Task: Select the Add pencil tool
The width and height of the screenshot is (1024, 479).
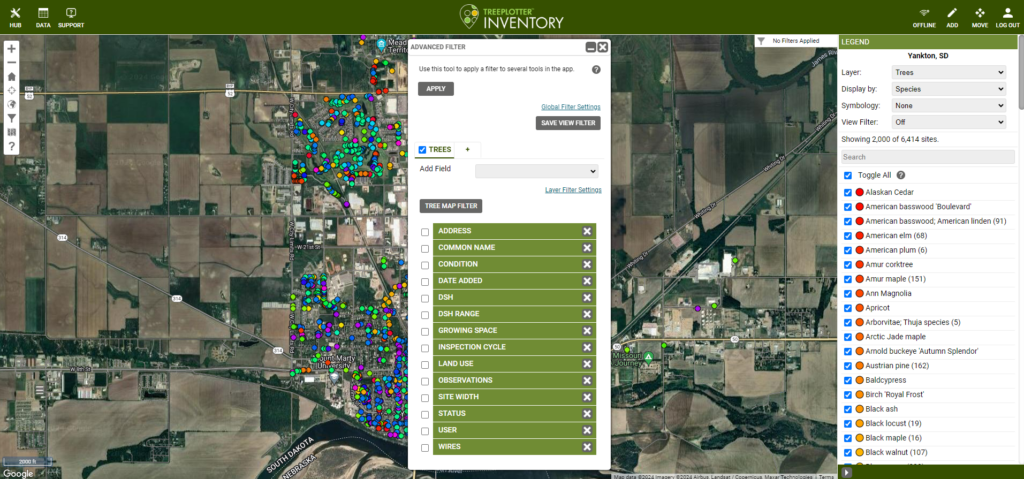Action: click(x=952, y=17)
